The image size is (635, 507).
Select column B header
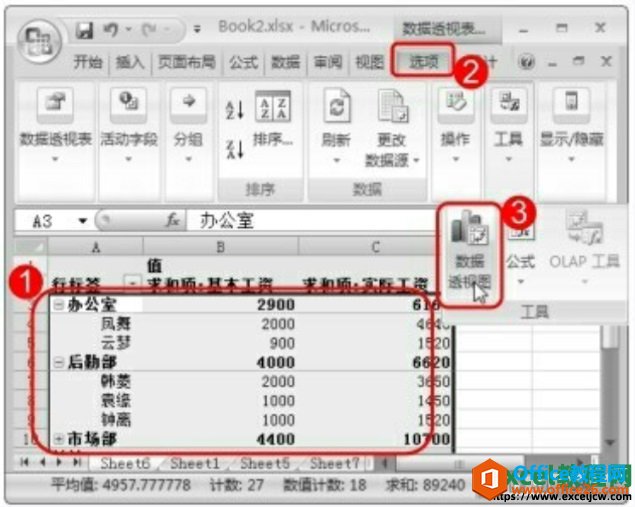tap(220, 247)
